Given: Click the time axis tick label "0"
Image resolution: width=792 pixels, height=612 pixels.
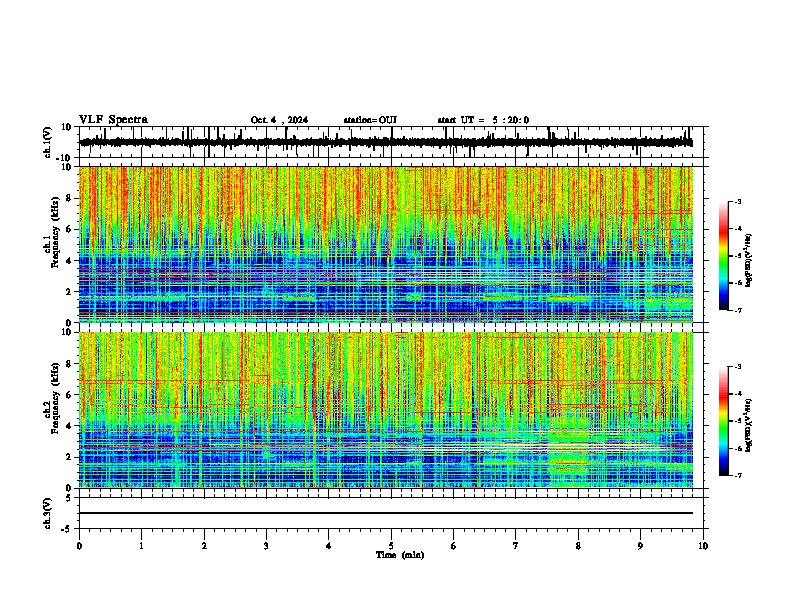Looking at the screenshot, I should (x=79, y=546).
